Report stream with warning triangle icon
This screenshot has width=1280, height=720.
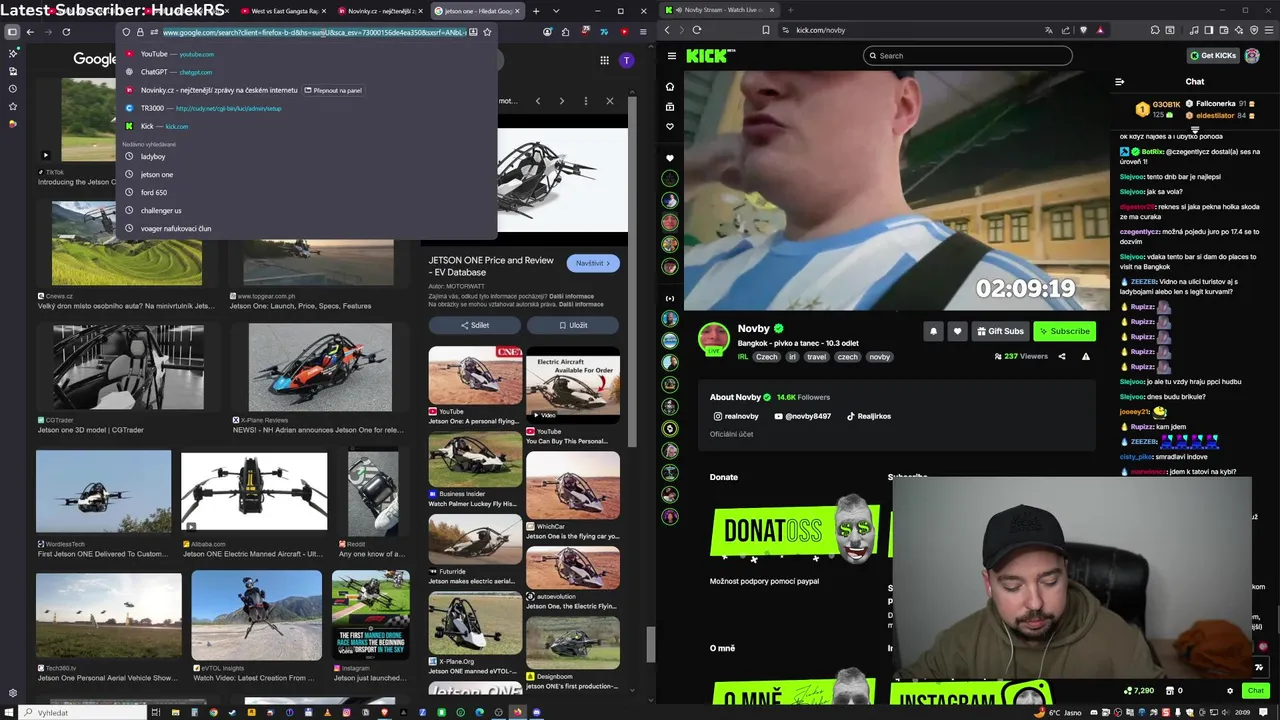tap(1086, 356)
